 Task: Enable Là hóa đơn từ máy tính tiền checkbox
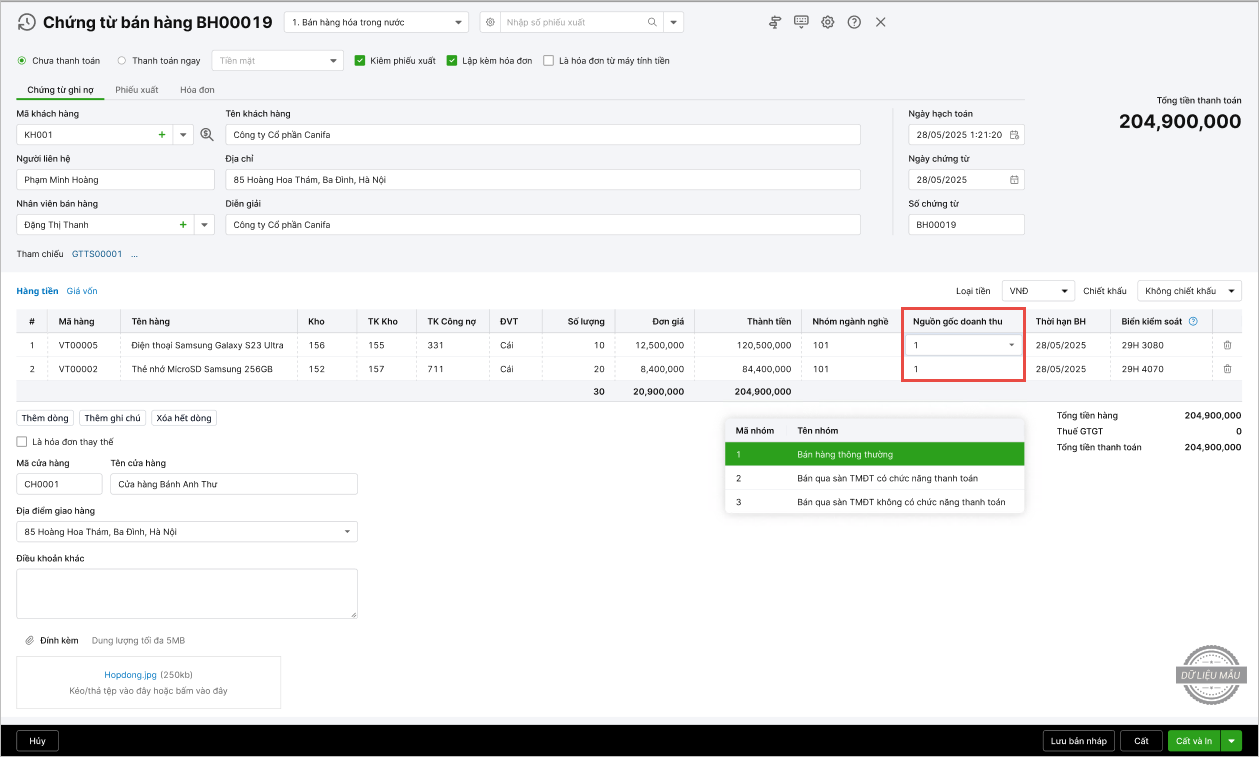coord(548,61)
